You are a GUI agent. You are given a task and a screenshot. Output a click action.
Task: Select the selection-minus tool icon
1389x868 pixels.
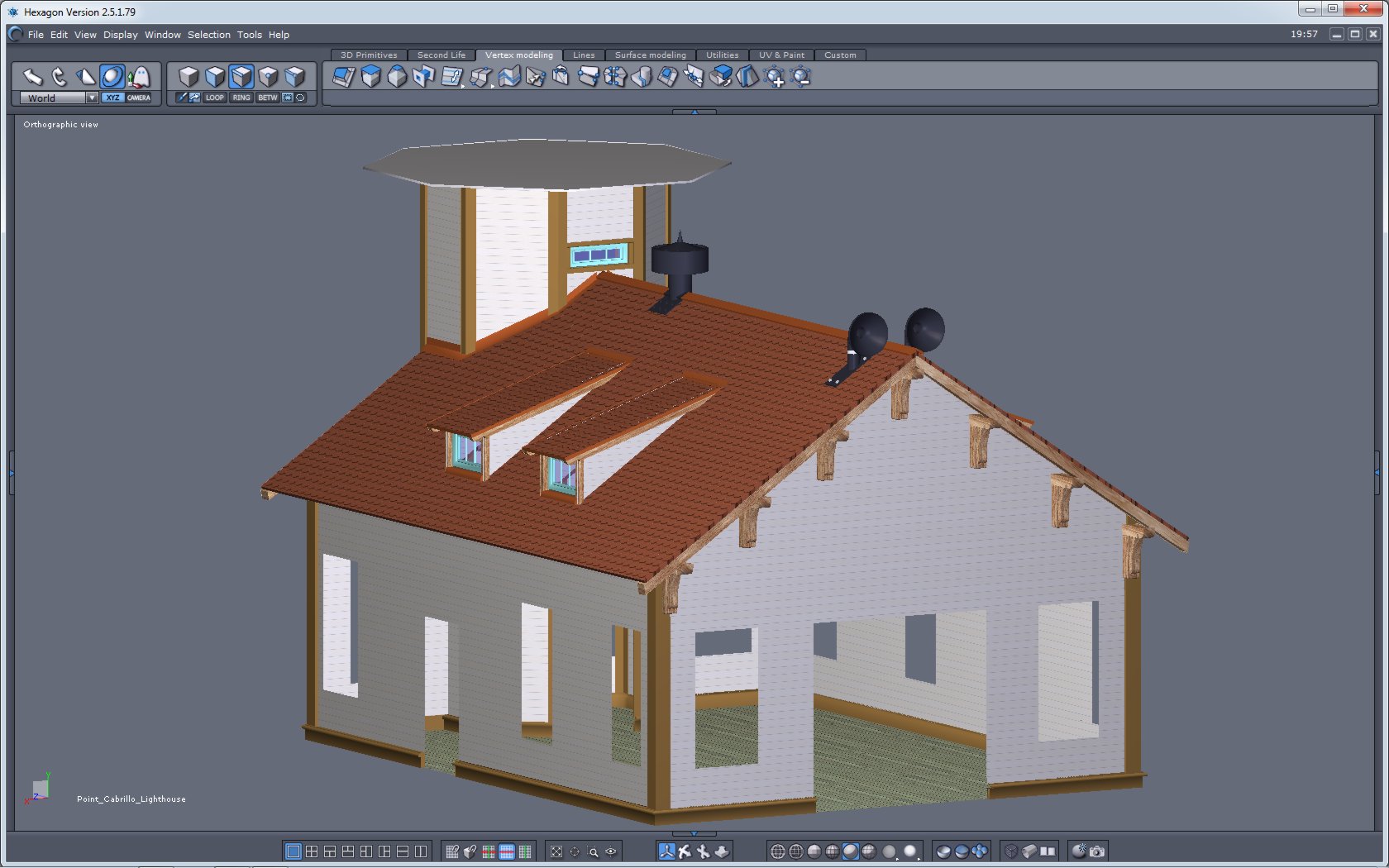[x=800, y=77]
